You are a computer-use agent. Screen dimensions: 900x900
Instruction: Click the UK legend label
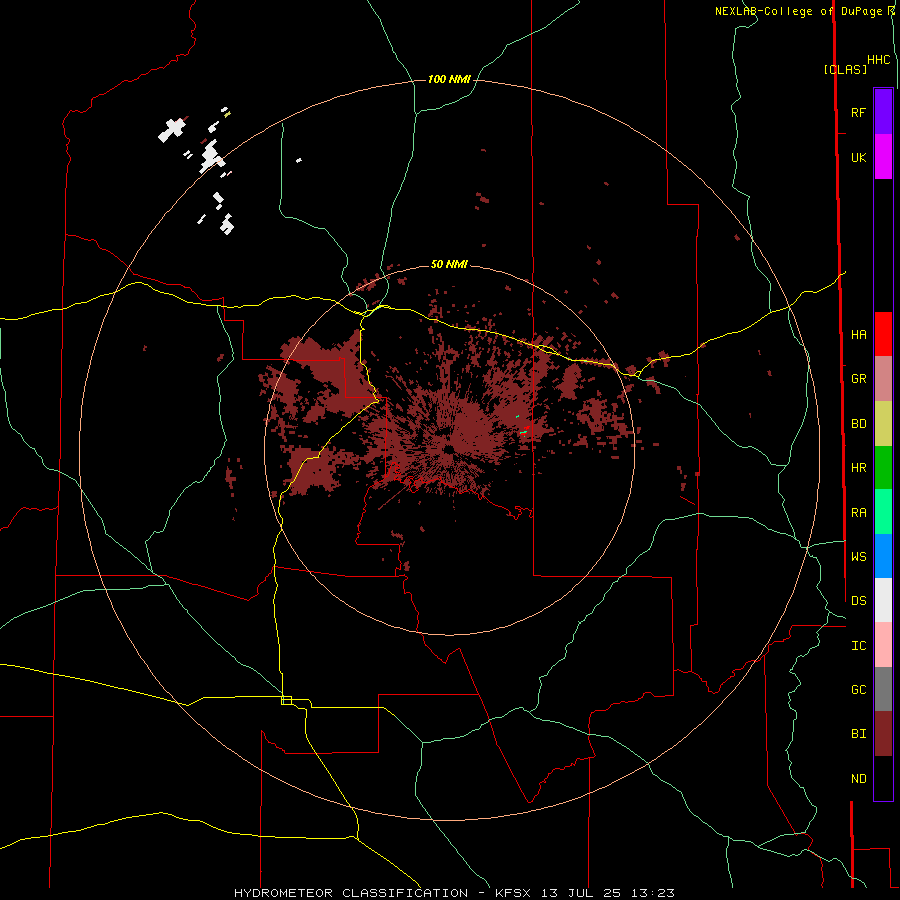858,157
